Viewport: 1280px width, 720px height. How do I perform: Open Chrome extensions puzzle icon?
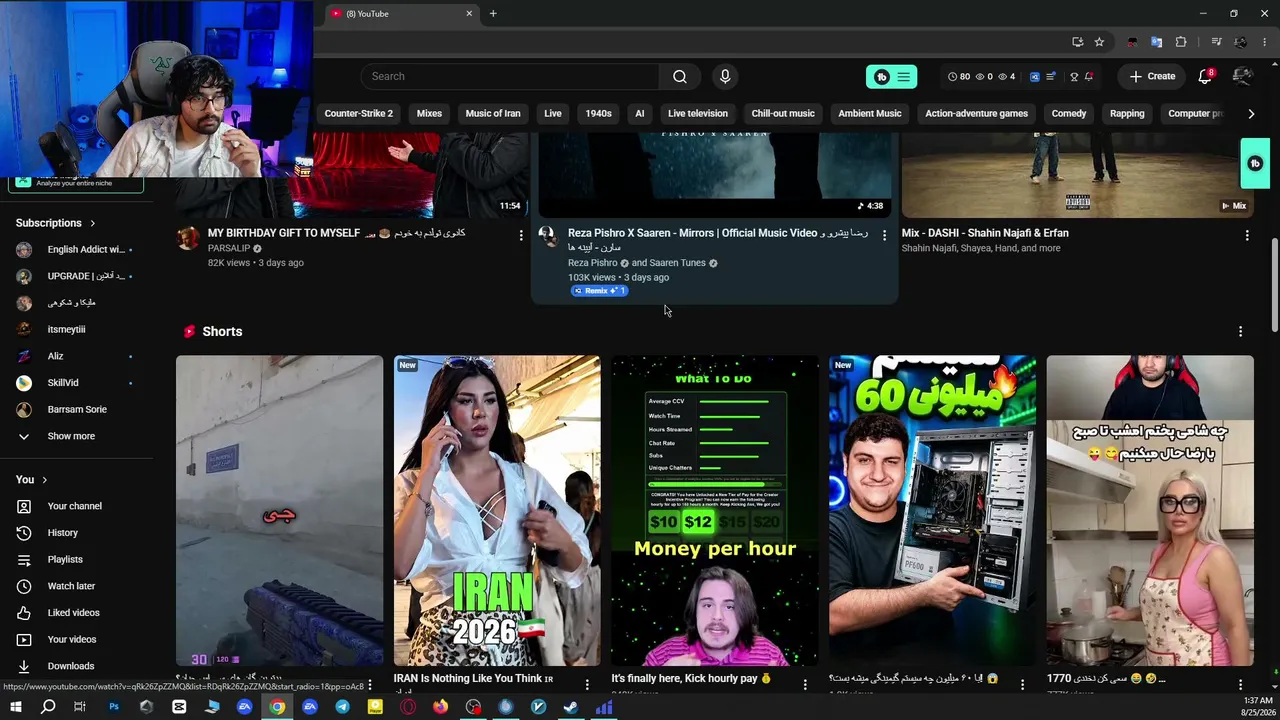(1181, 42)
